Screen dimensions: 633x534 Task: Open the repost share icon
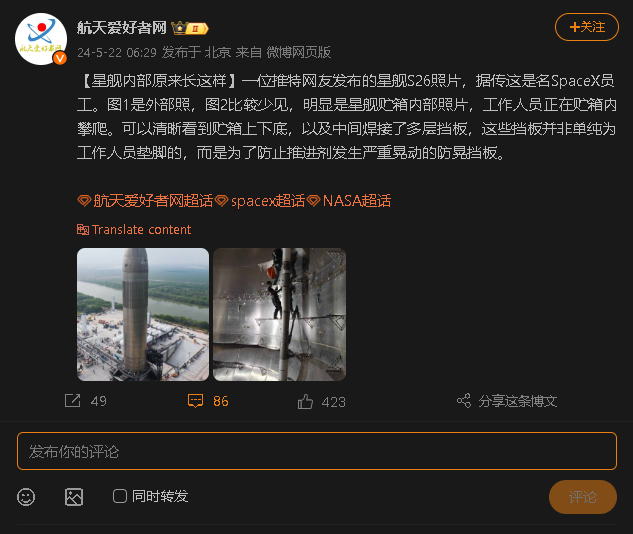click(73, 401)
